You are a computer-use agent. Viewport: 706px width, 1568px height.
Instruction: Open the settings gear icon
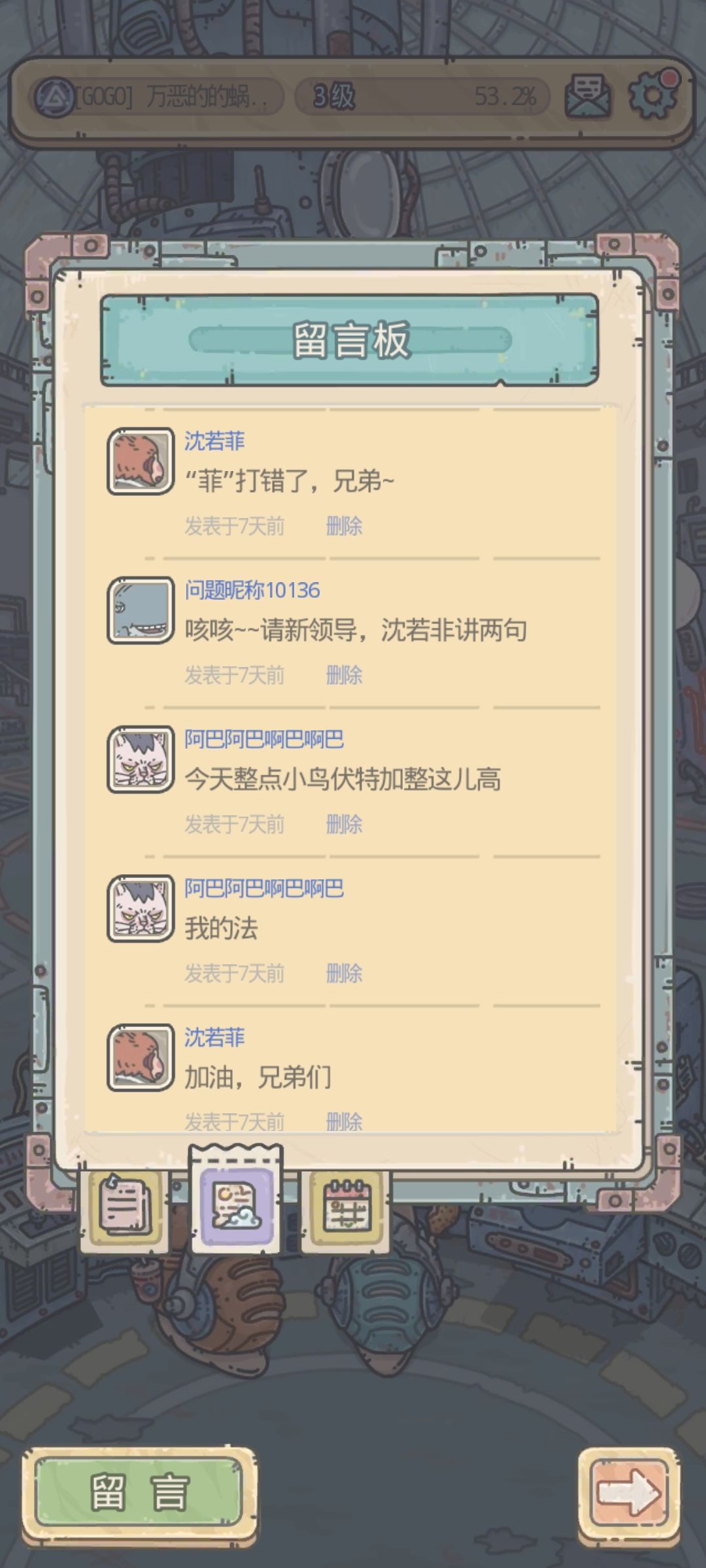coord(653,95)
